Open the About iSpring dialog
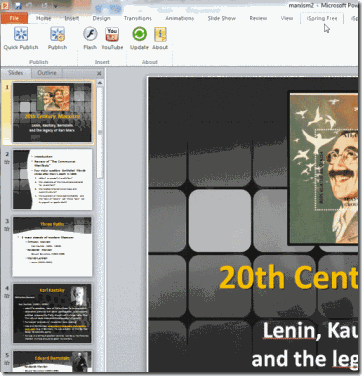Image resolution: width=362 pixels, height=376 pixels. [160, 34]
